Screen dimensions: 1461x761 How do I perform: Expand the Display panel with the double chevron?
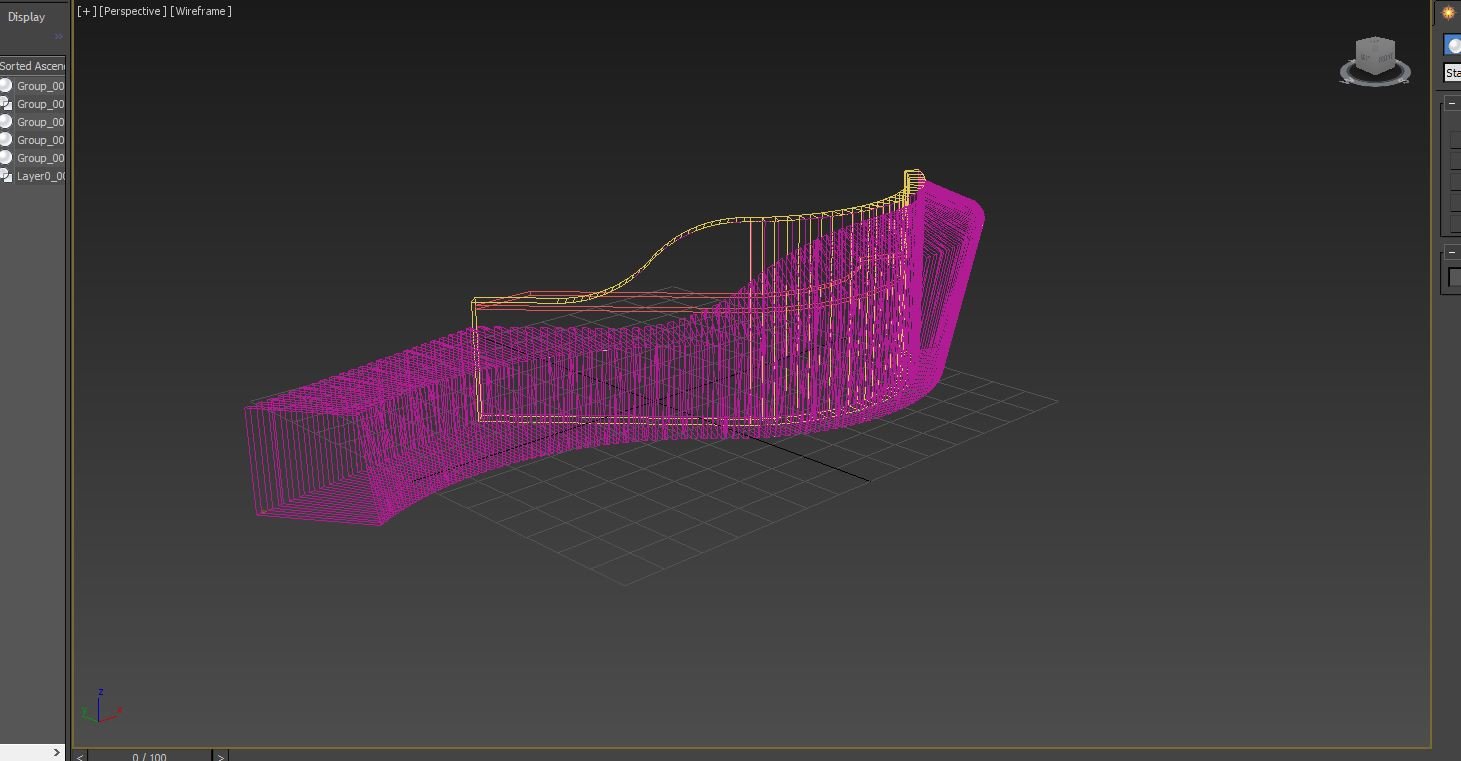click(58, 36)
